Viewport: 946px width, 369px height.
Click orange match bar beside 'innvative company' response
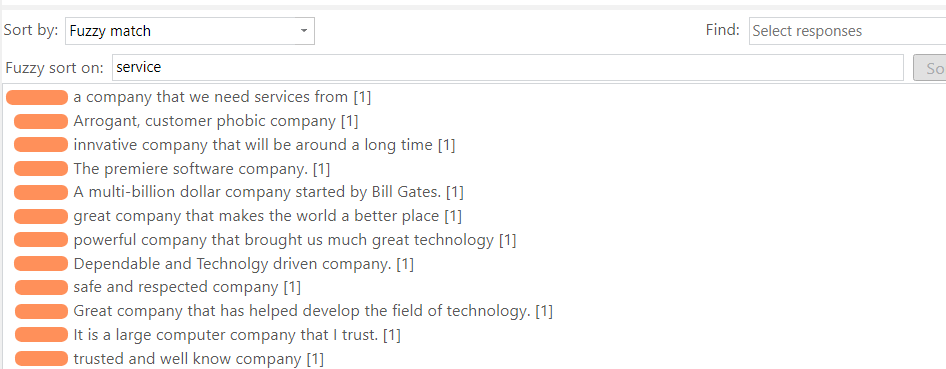point(41,145)
